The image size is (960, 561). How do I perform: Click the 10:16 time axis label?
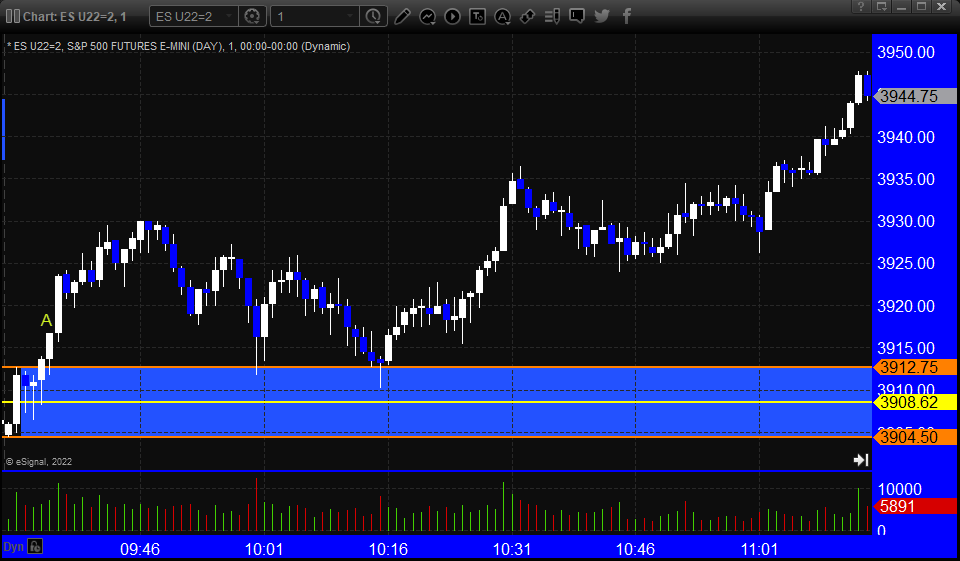388,549
